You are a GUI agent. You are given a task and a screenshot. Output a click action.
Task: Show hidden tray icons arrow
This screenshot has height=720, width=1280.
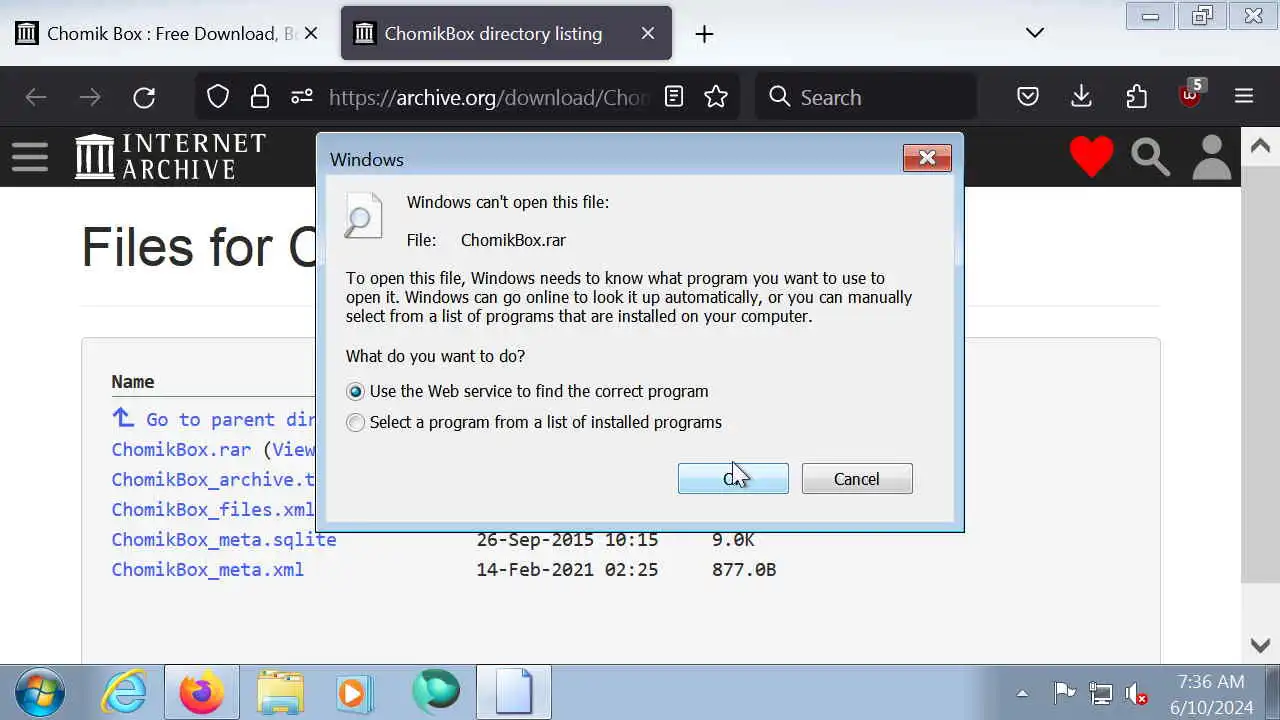tap(1022, 693)
